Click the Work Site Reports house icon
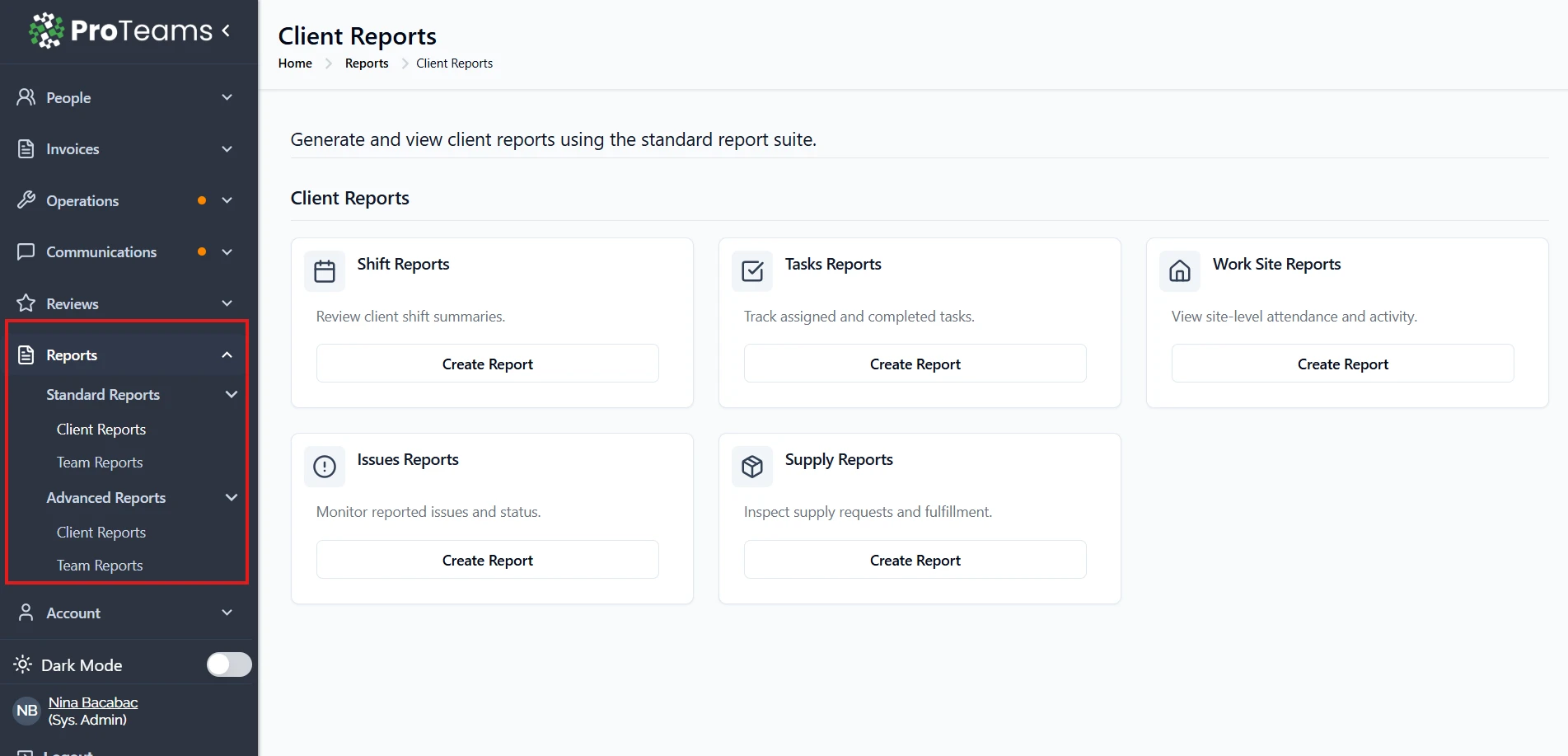1568x756 pixels. 1180,271
